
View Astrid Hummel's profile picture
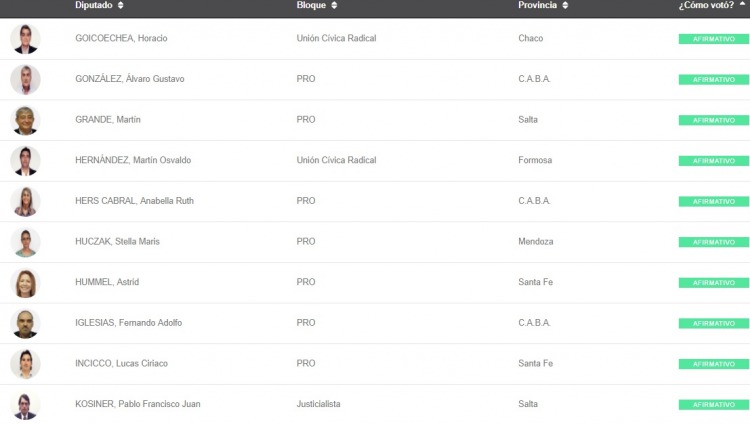(25, 283)
